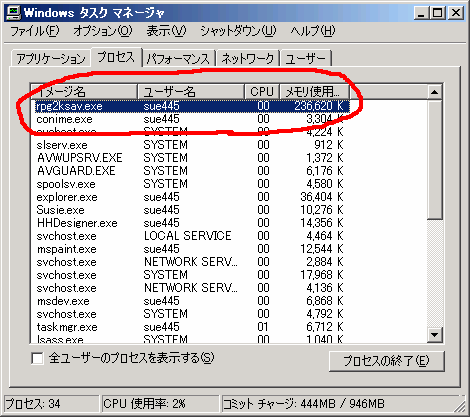Close the Task Manager window

[456, 13]
